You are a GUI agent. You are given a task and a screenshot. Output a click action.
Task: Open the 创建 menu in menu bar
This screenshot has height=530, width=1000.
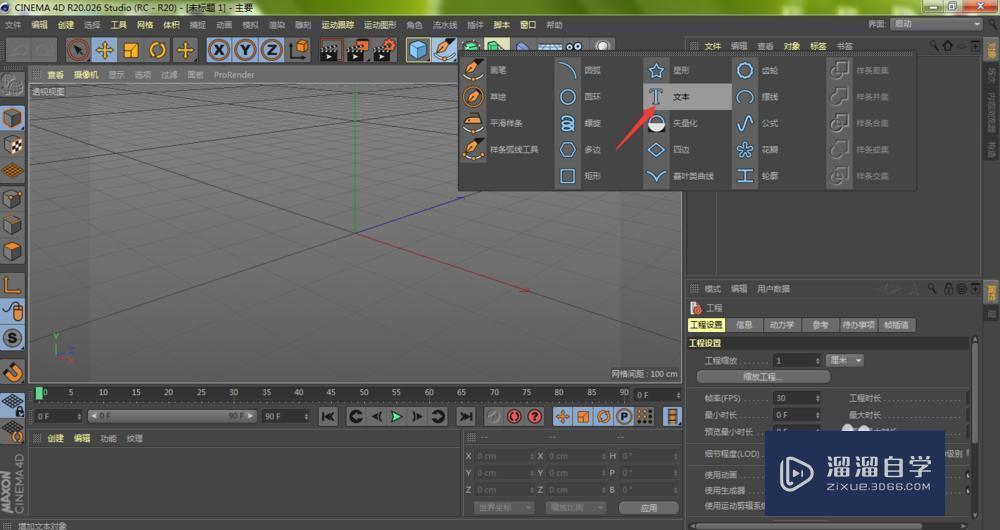coord(66,25)
